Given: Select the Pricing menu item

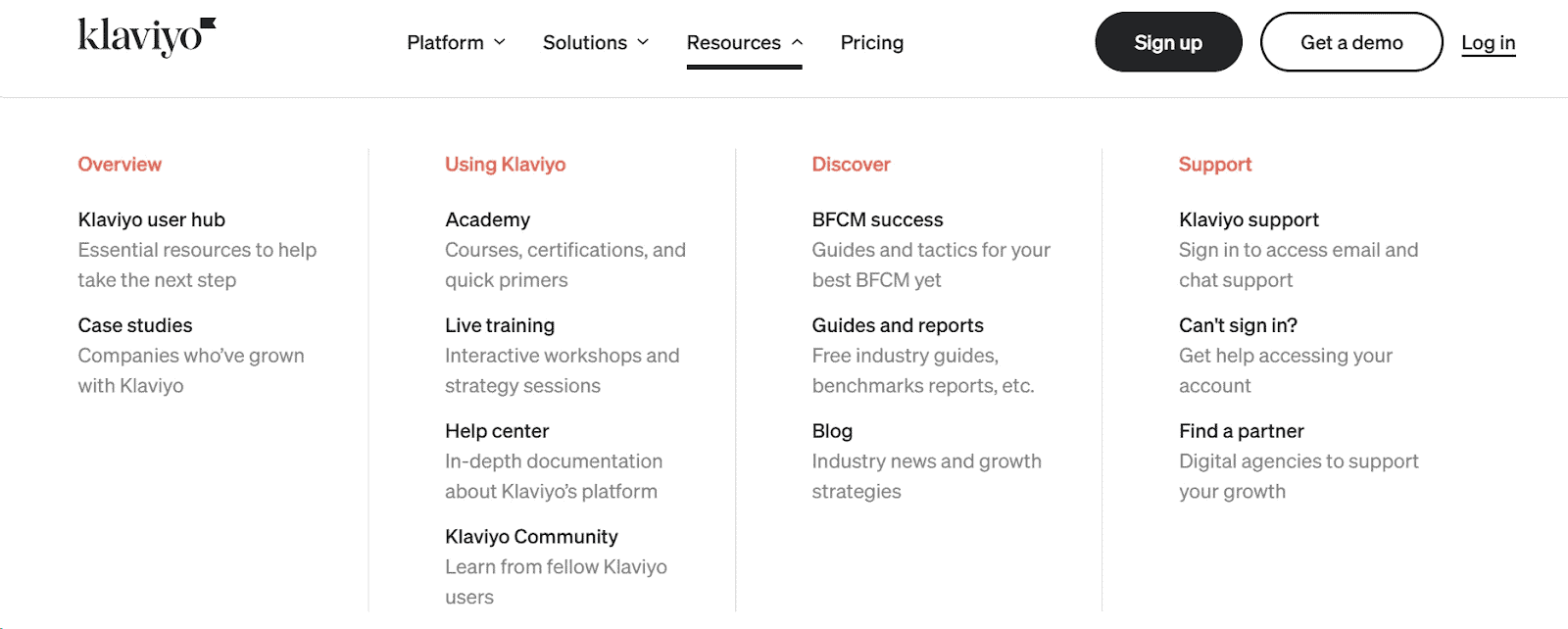Looking at the screenshot, I should [871, 42].
